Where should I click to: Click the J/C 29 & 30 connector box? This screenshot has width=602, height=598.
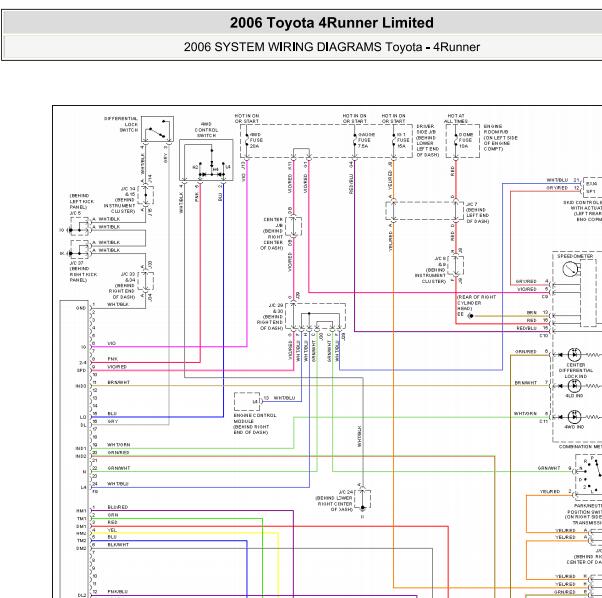tap(315, 316)
